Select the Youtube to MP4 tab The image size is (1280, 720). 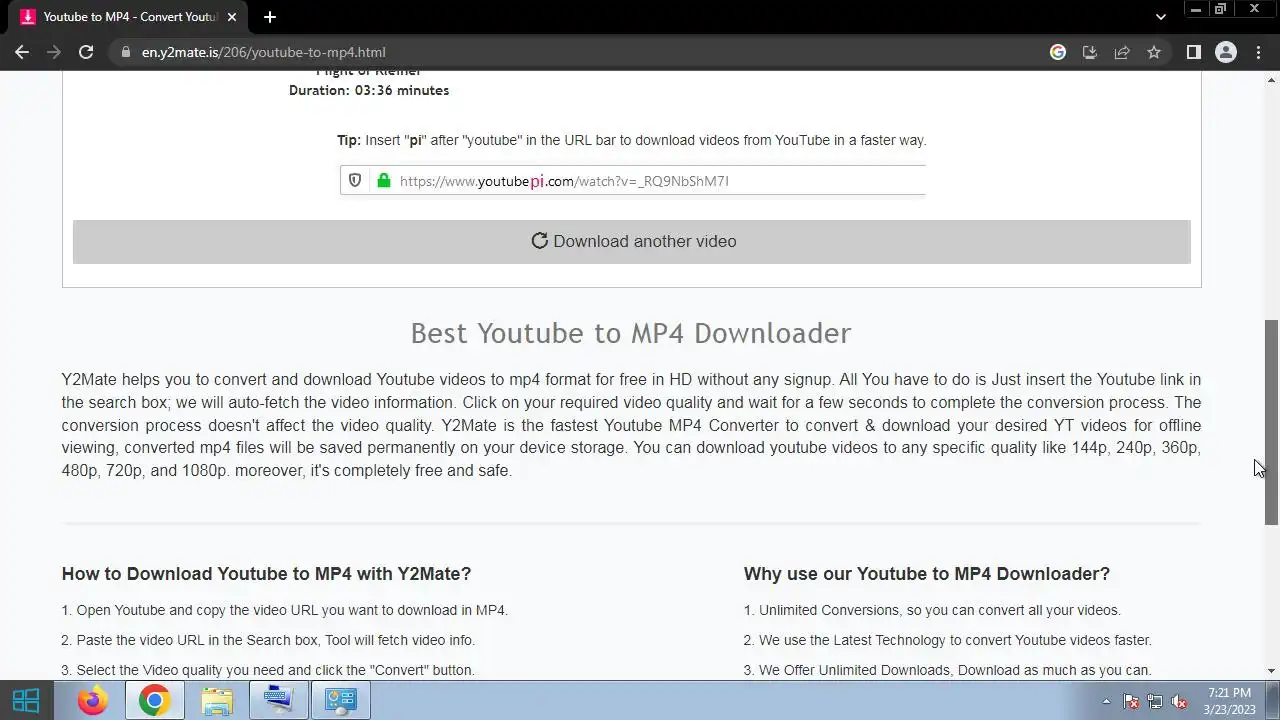[130, 17]
